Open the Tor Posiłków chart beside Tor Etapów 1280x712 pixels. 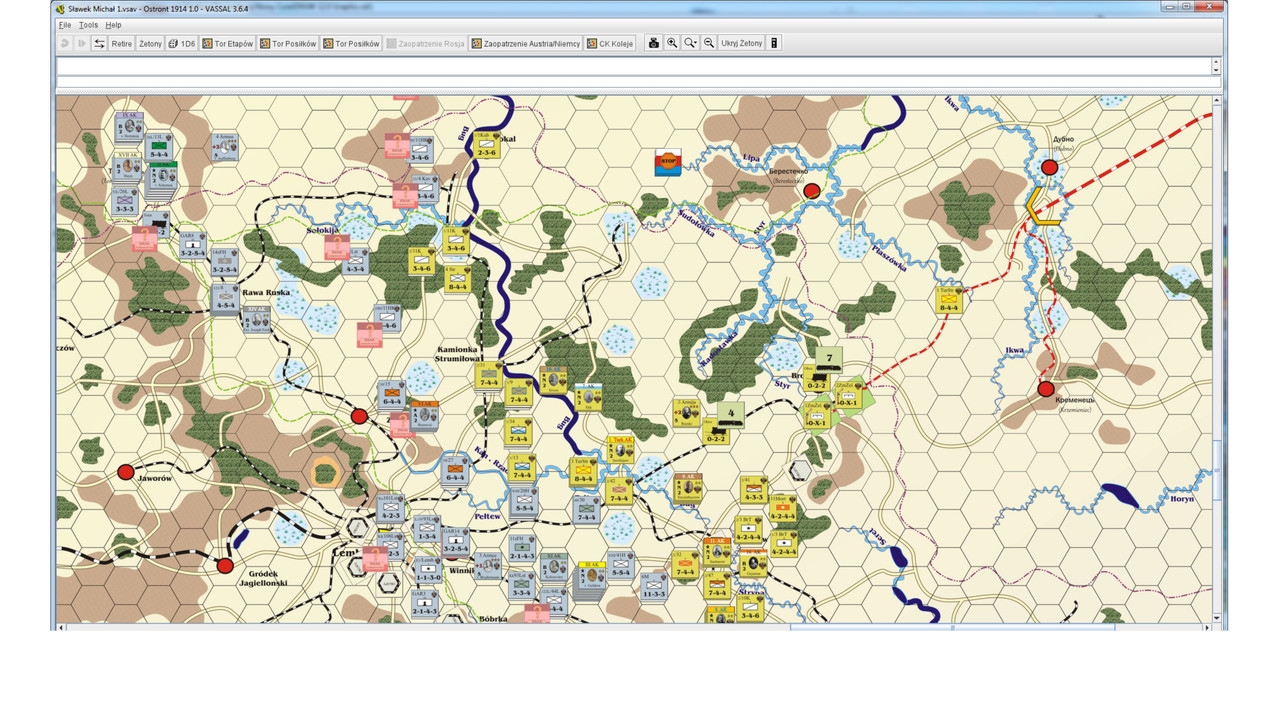[x=288, y=44]
